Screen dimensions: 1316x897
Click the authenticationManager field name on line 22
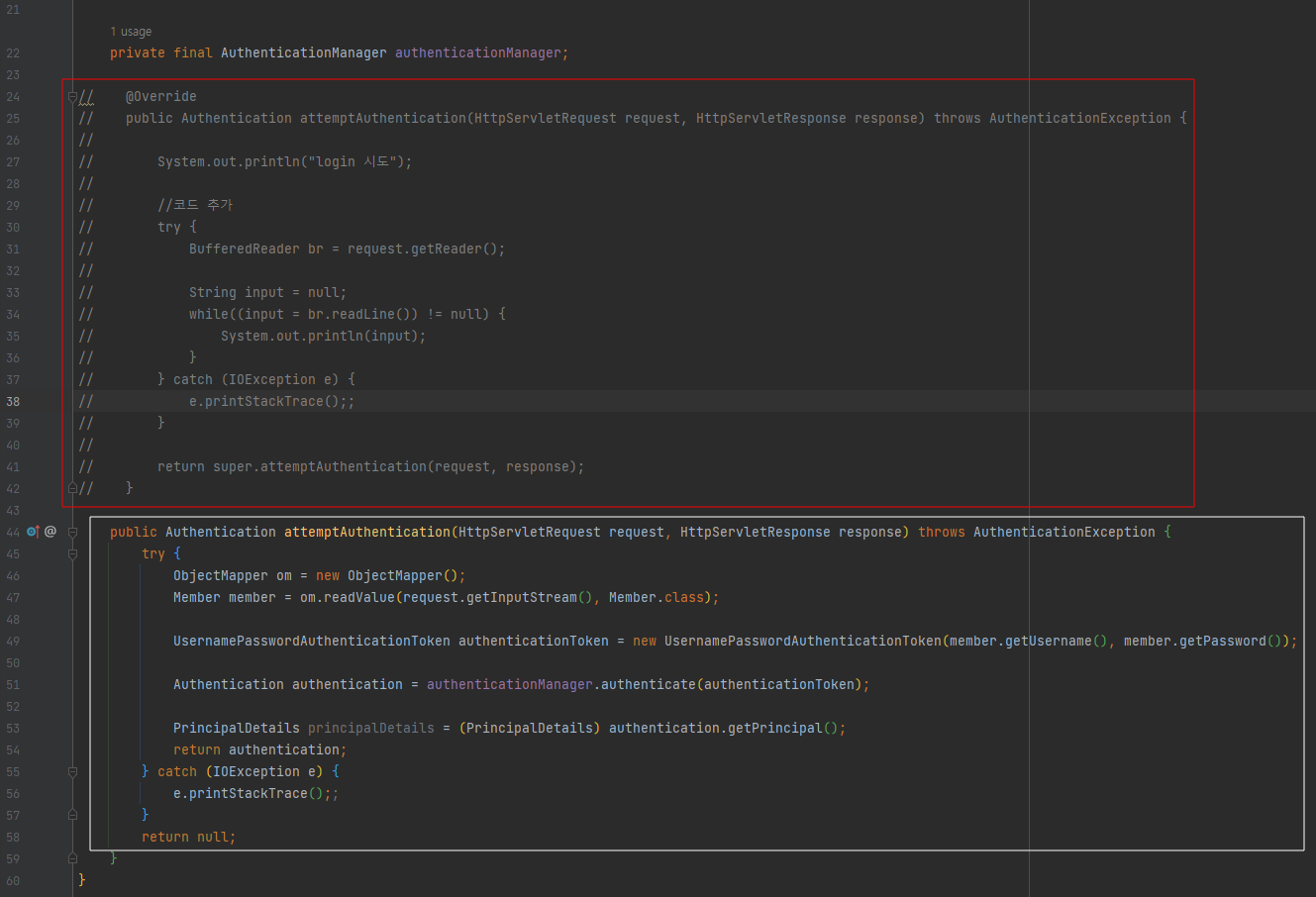pyautogui.click(x=478, y=52)
